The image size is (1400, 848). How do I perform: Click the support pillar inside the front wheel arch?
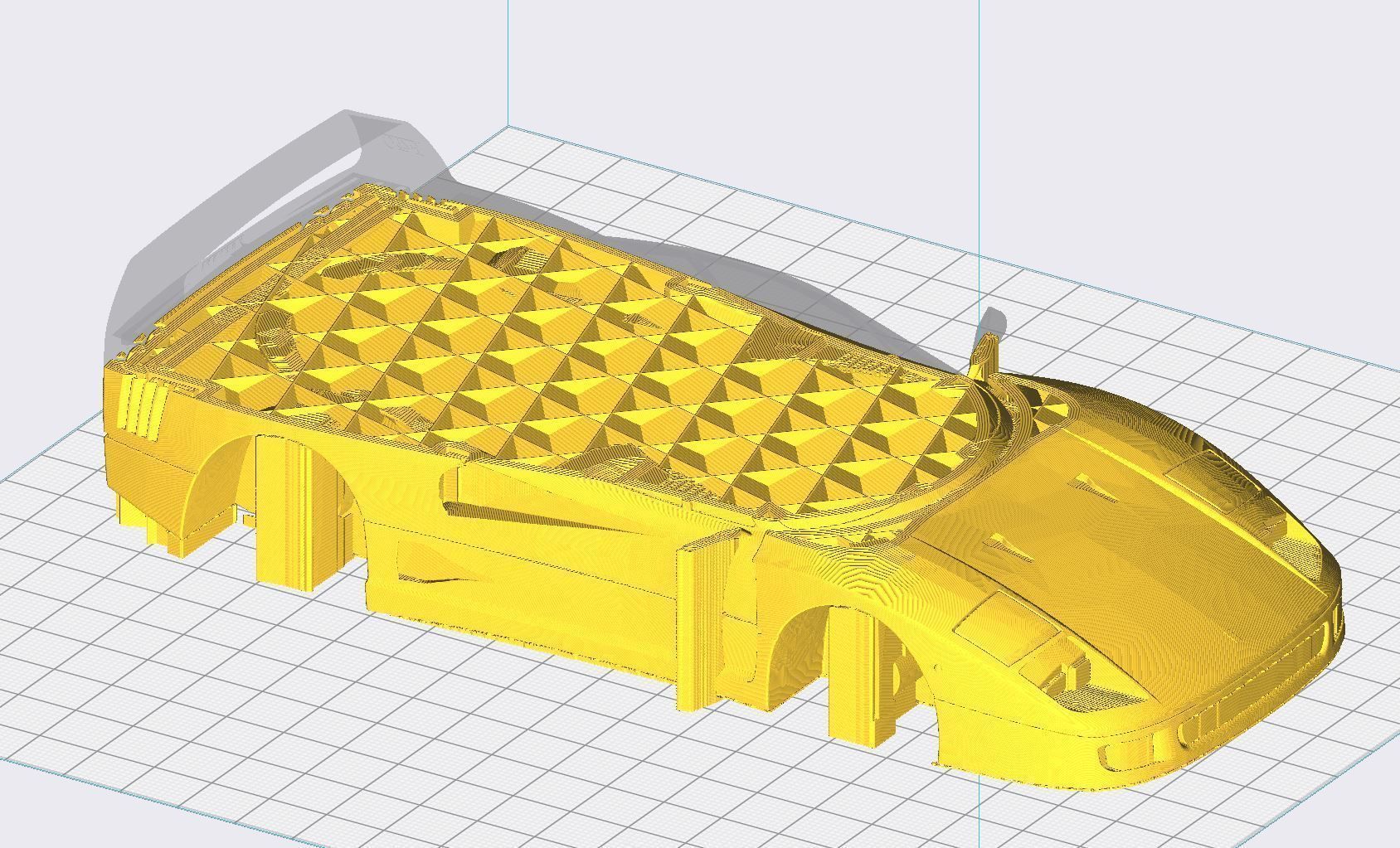(860, 676)
